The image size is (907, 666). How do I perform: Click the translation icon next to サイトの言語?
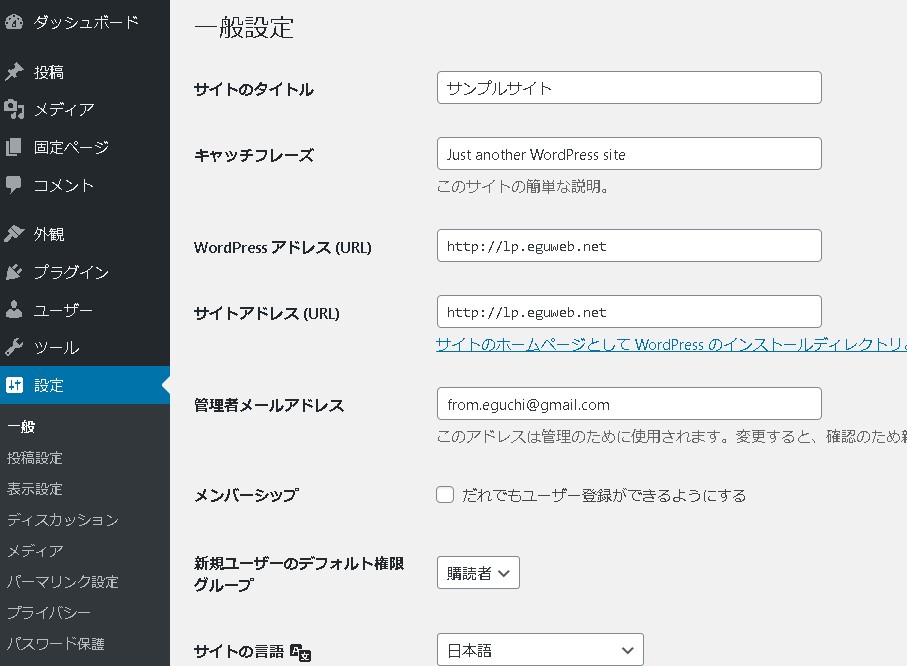click(301, 651)
